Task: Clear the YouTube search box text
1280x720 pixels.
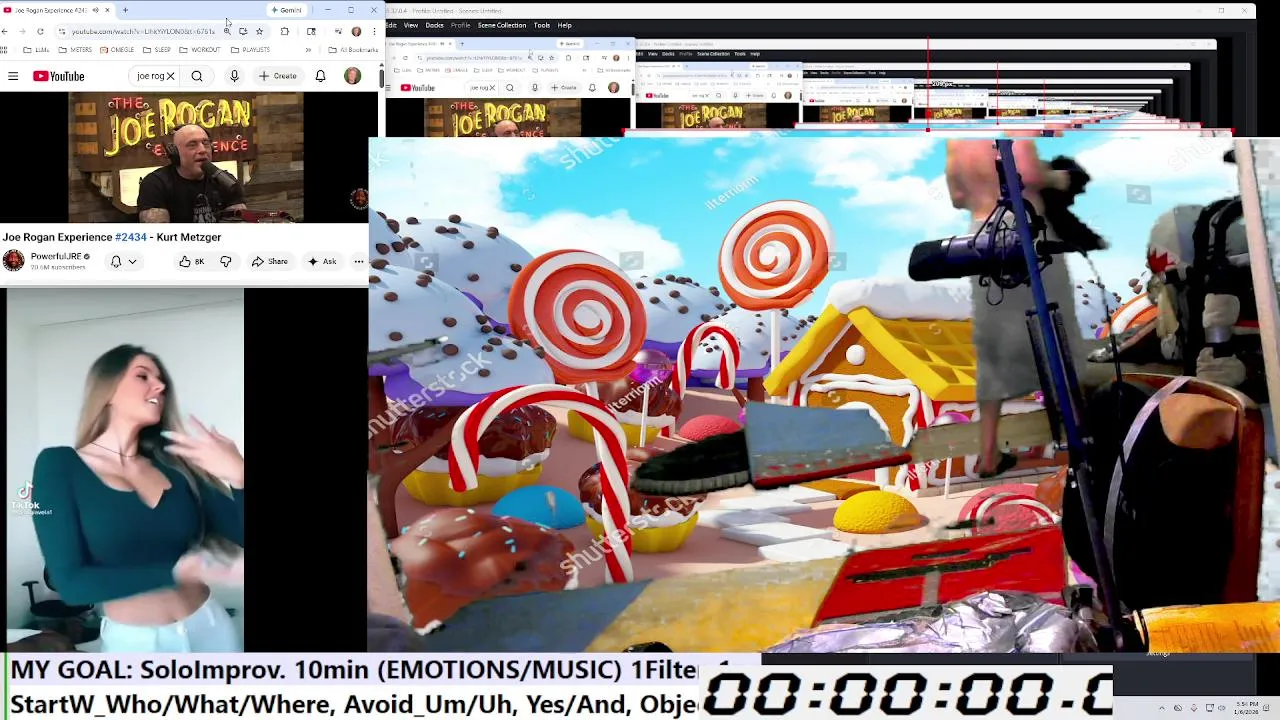Action: [x=170, y=76]
